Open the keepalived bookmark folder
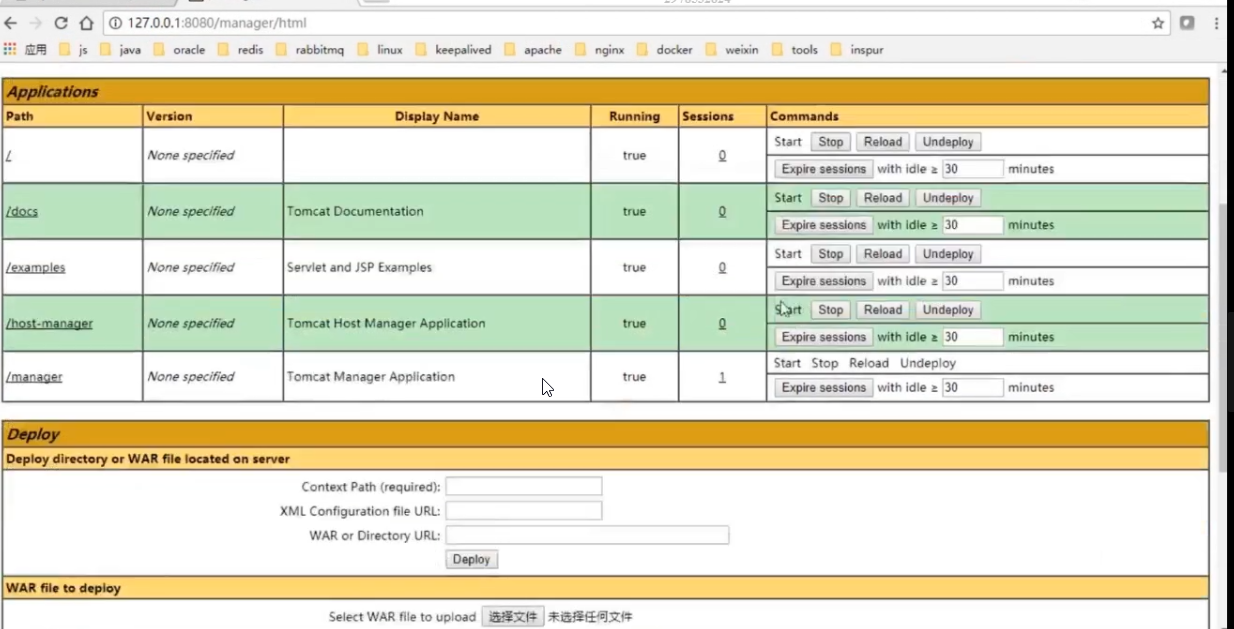Screen dimensions: 1234x629 [x=453, y=49]
